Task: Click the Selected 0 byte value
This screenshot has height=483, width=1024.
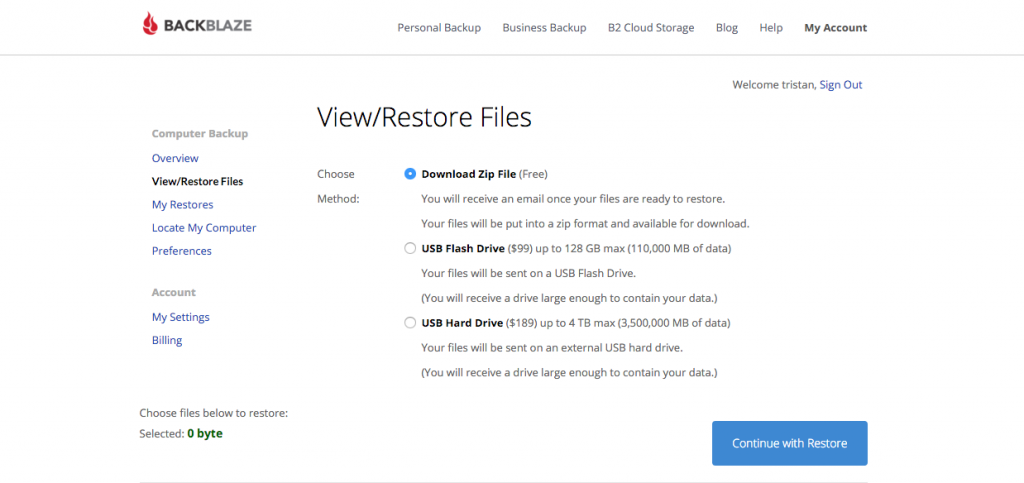Action: click(x=204, y=433)
